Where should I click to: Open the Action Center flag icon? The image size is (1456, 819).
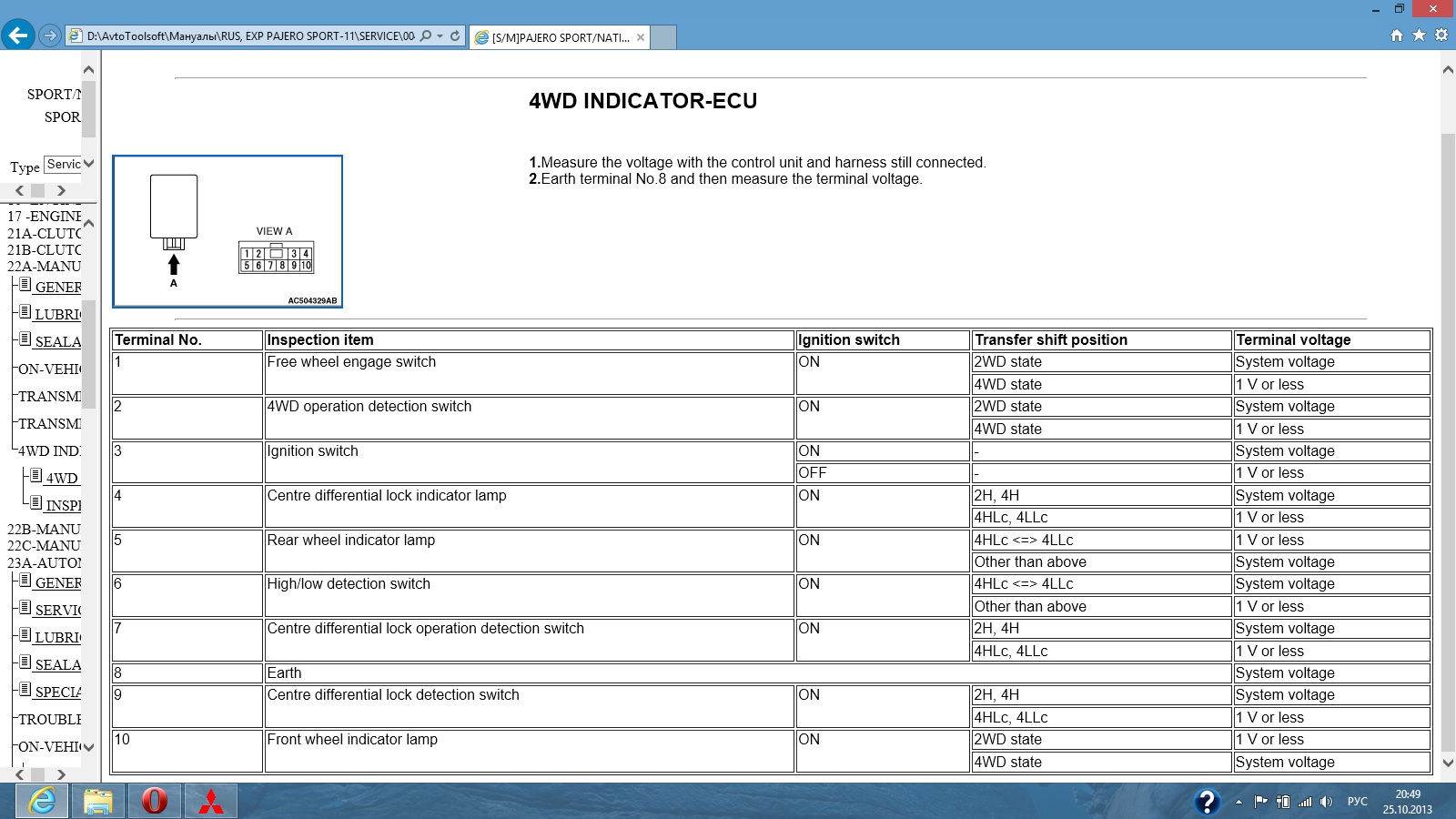point(1260,802)
